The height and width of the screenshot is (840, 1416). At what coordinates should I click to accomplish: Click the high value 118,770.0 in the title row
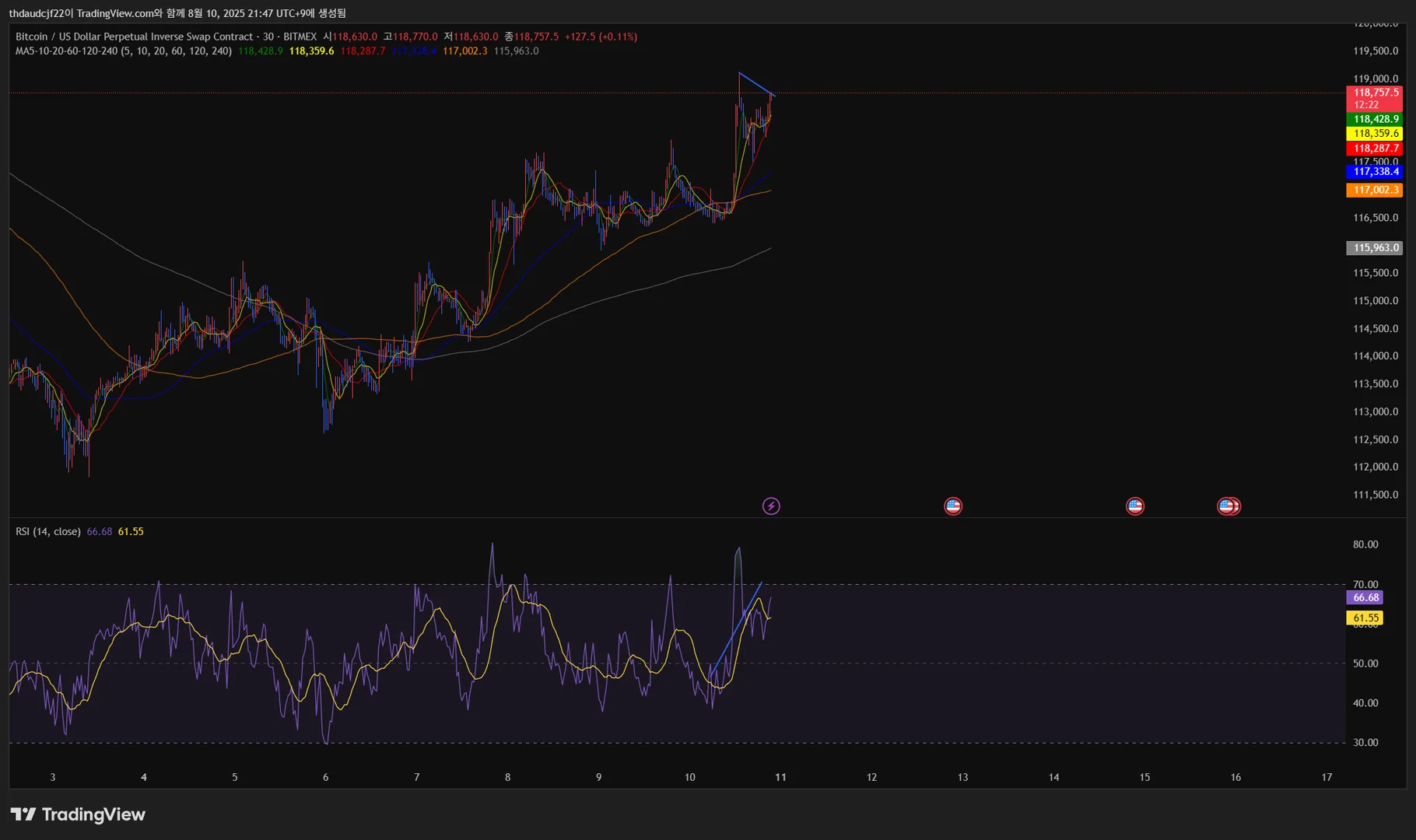click(x=415, y=37)
